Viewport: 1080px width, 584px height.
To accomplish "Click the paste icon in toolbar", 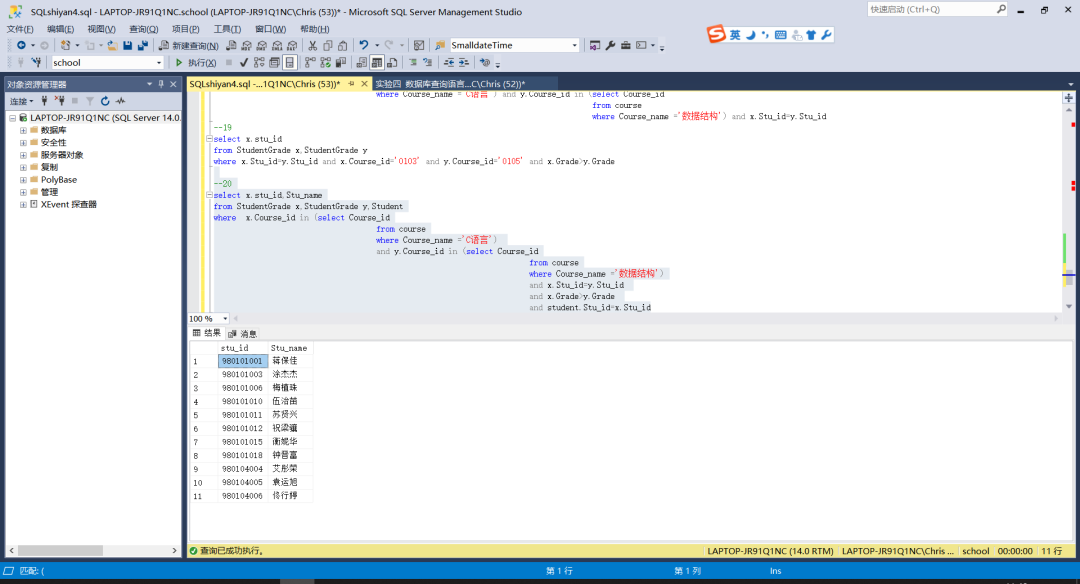I will (x=342, y=45).
